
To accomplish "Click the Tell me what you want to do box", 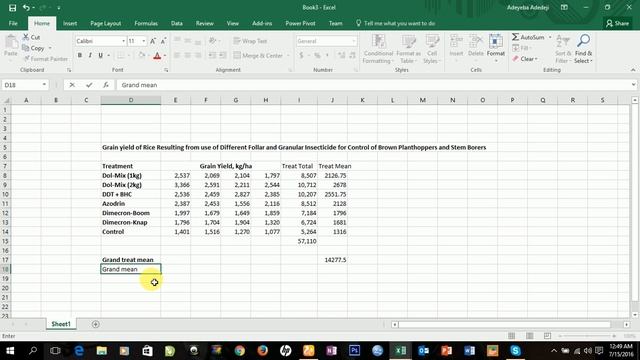I will pyautogui.click(x=396, y=23).
